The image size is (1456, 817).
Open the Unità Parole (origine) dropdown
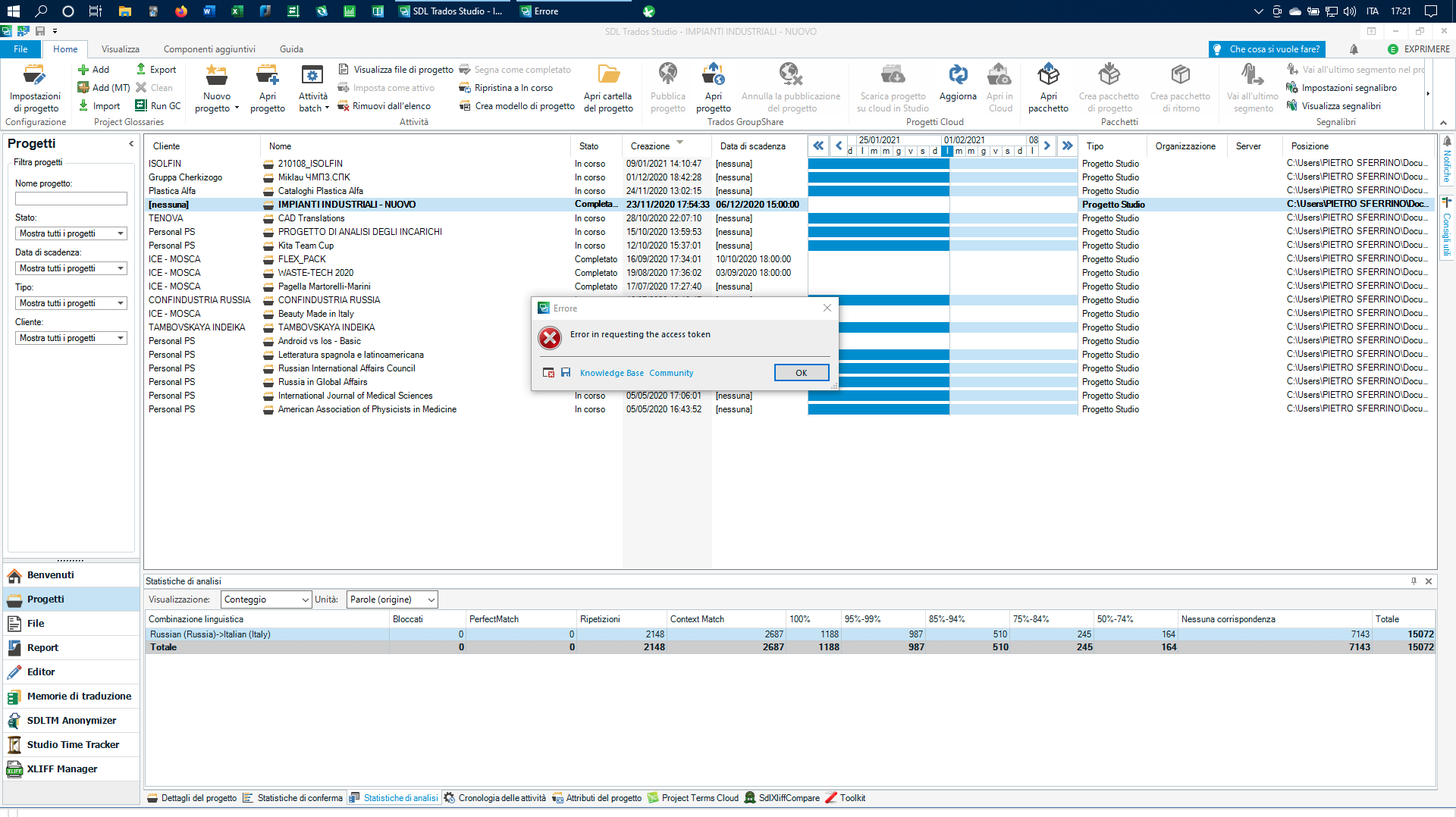(x=392, y=599)
